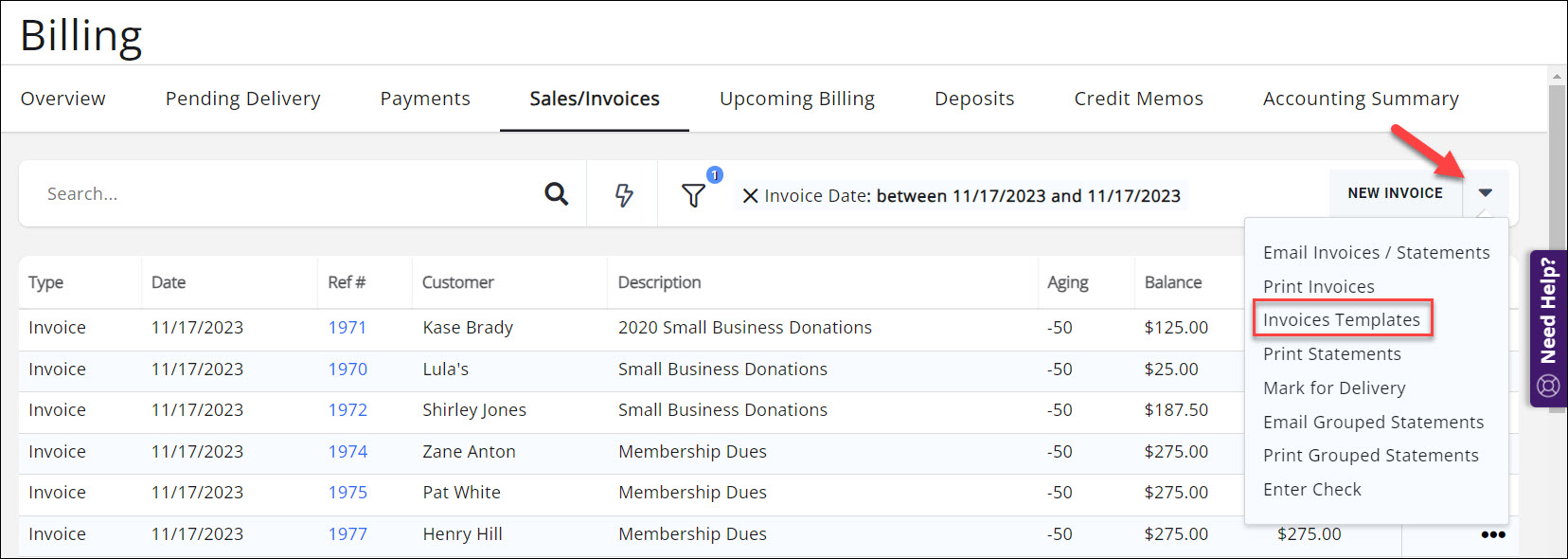Image resolution: width=1568 pixels, height=559 pixels.
Task: Click the magnifying glass search icon
Action: pyautogui.click(x=557, y=194)
